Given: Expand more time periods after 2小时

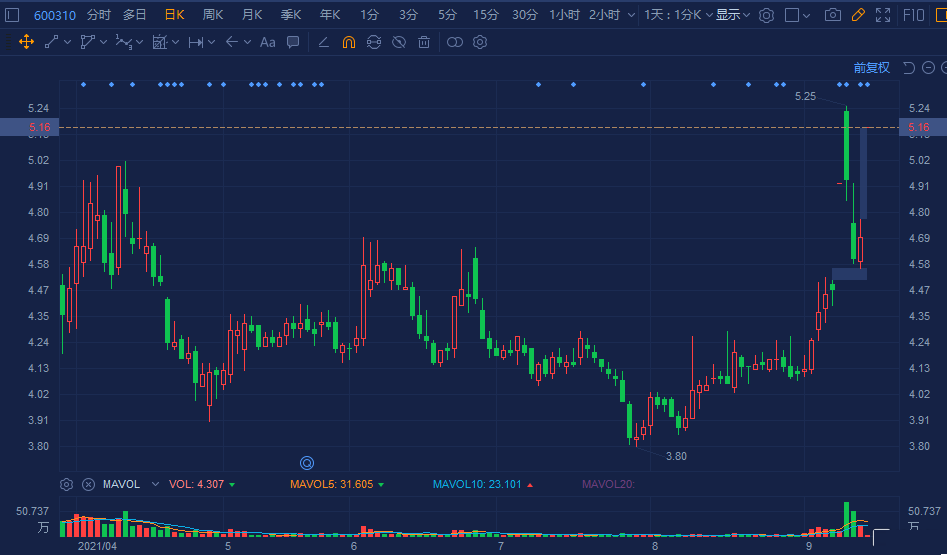Looking at the screenshot, I should [x=631, y=15].
